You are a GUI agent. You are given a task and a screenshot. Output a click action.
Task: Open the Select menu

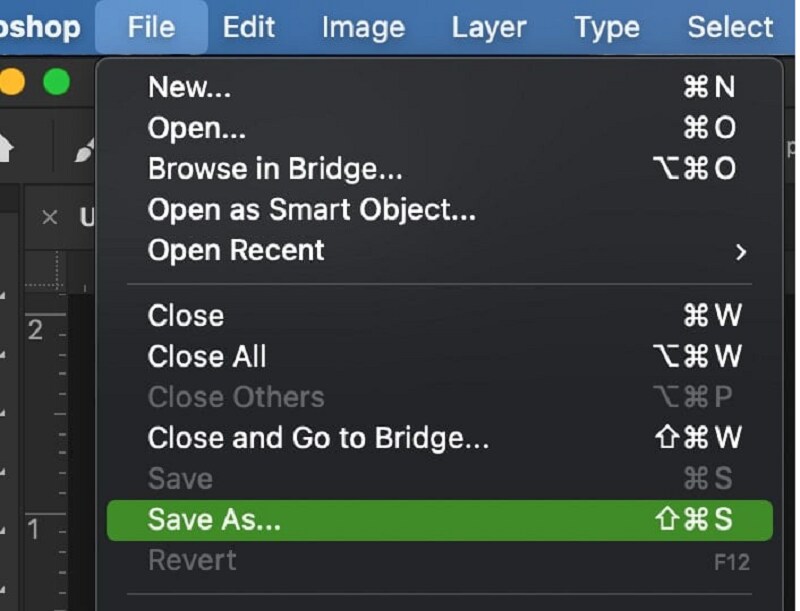730,27
